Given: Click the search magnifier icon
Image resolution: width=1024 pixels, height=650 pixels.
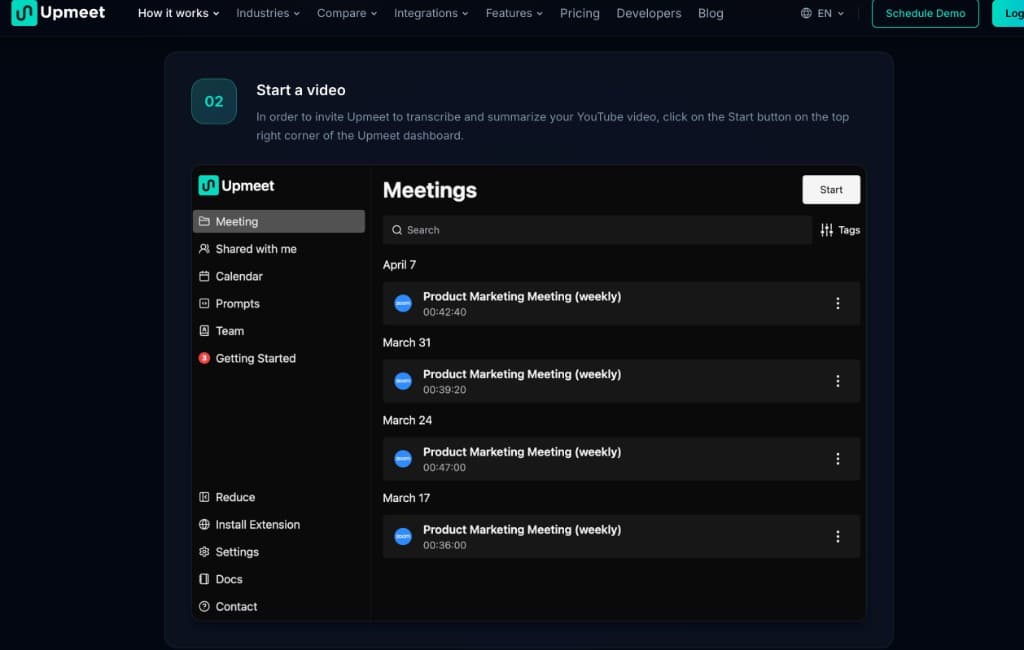Looking at the screenshot, I should (399, 229).
